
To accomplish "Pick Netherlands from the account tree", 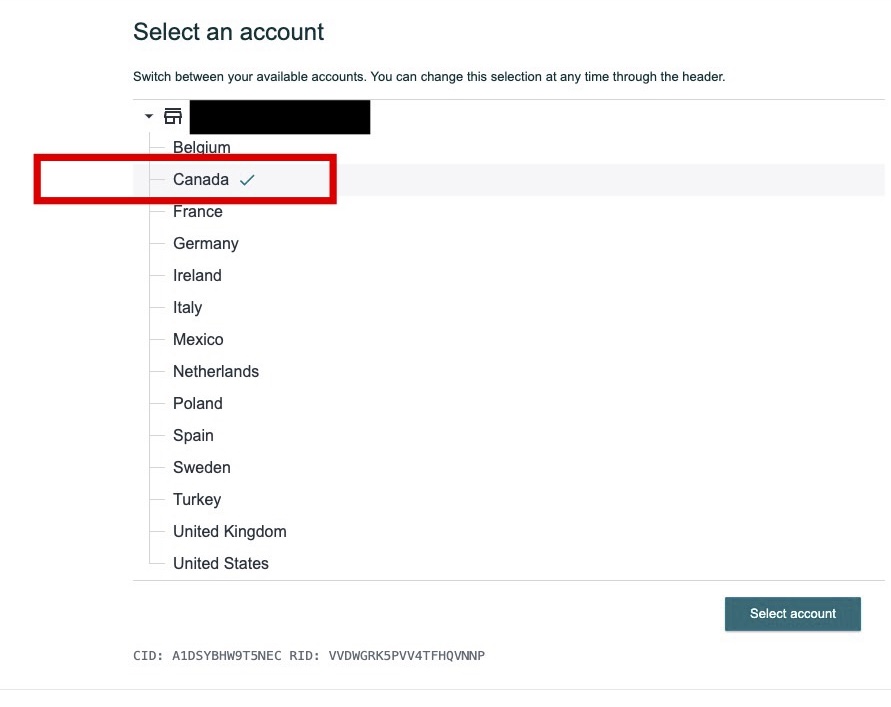I will coord(216,372).
